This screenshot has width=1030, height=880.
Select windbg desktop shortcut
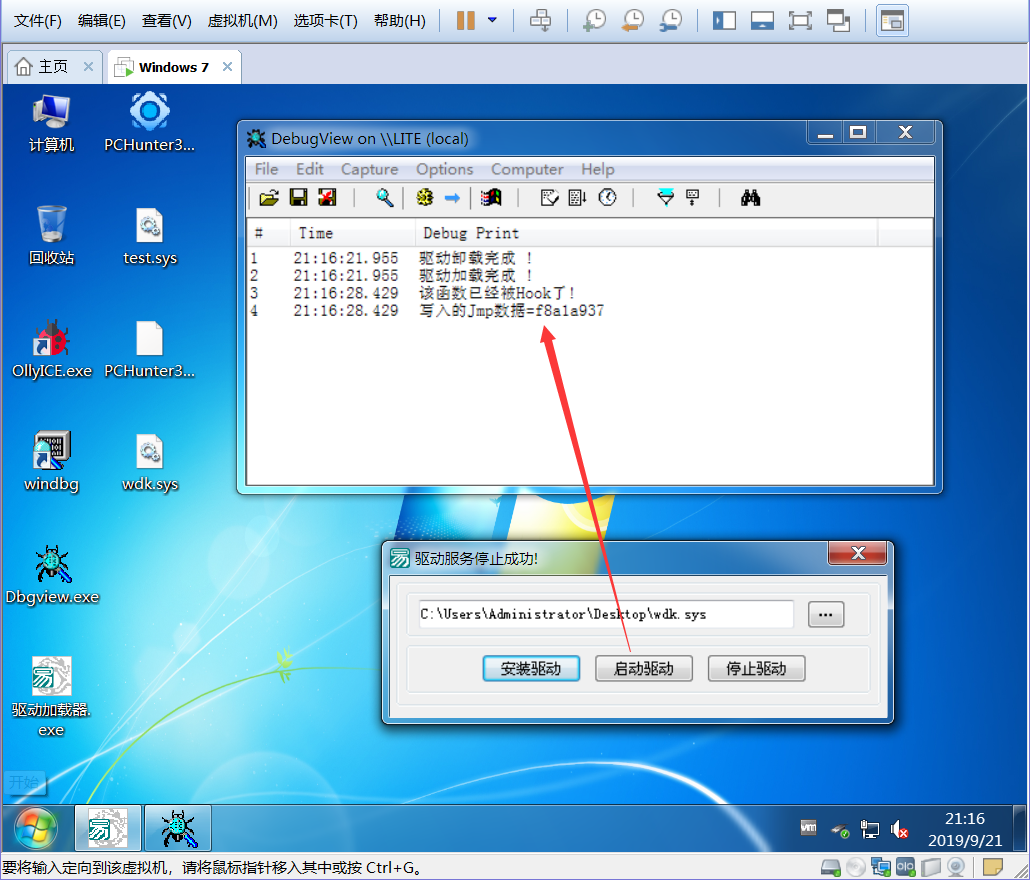pos(51,462)
